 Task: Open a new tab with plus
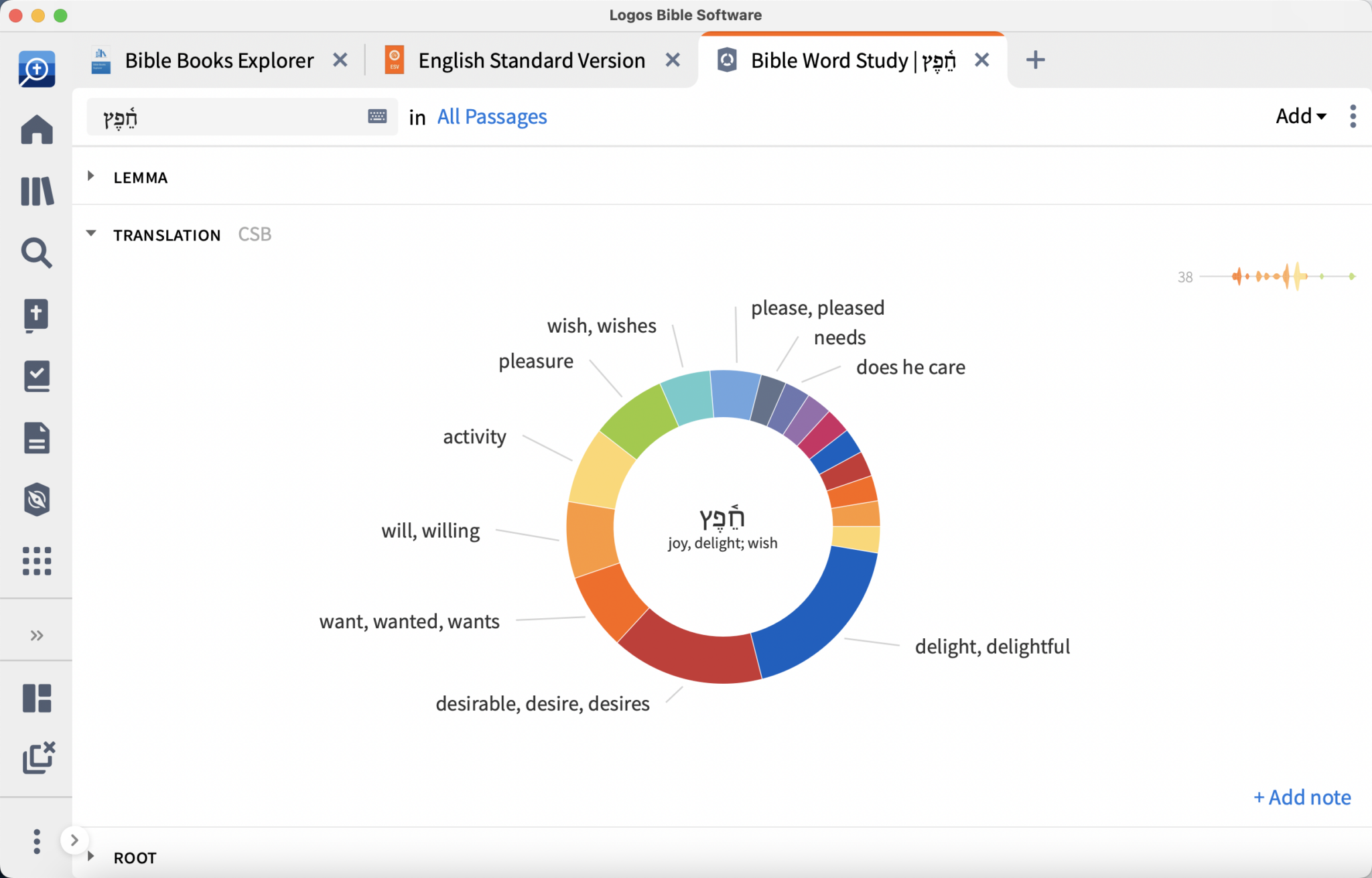1035,60
